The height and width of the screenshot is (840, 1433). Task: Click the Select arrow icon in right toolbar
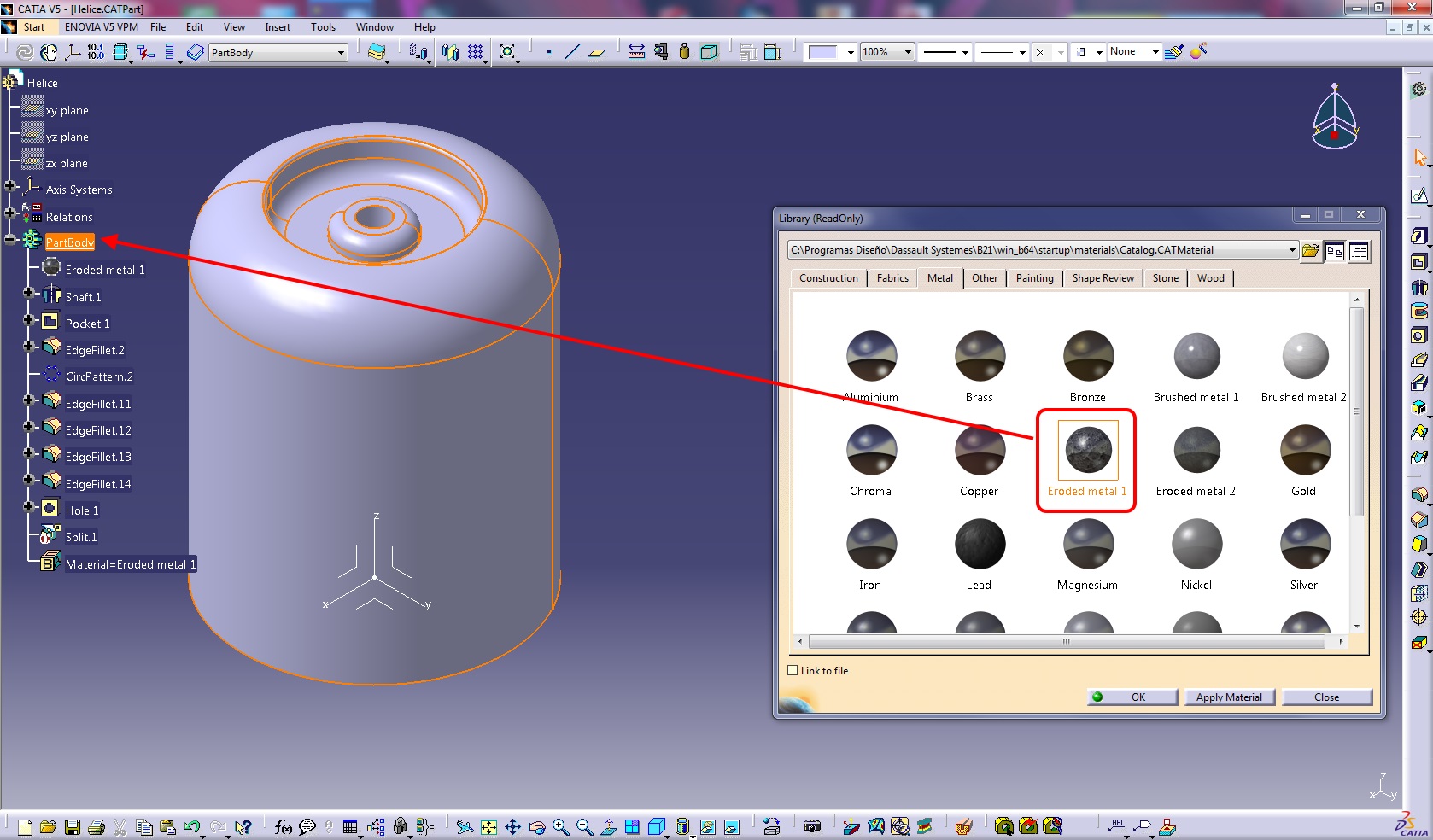[x=1419, y=158]
